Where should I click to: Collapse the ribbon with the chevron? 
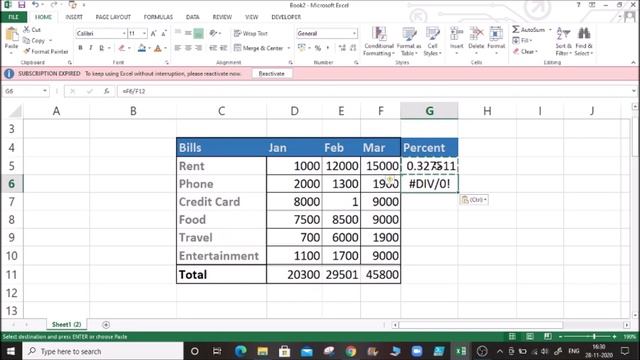pos(633,62)
